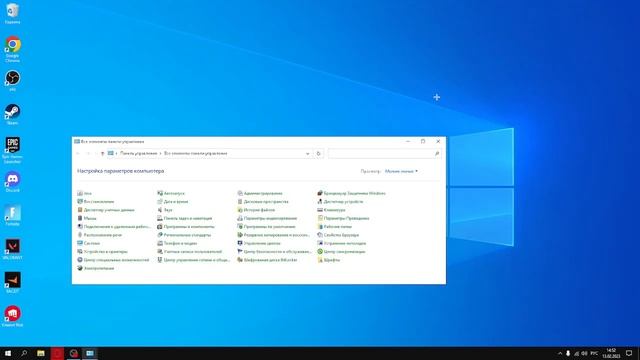
Task: Open the Power Options (Электропитание) icon
Action: 80,268
